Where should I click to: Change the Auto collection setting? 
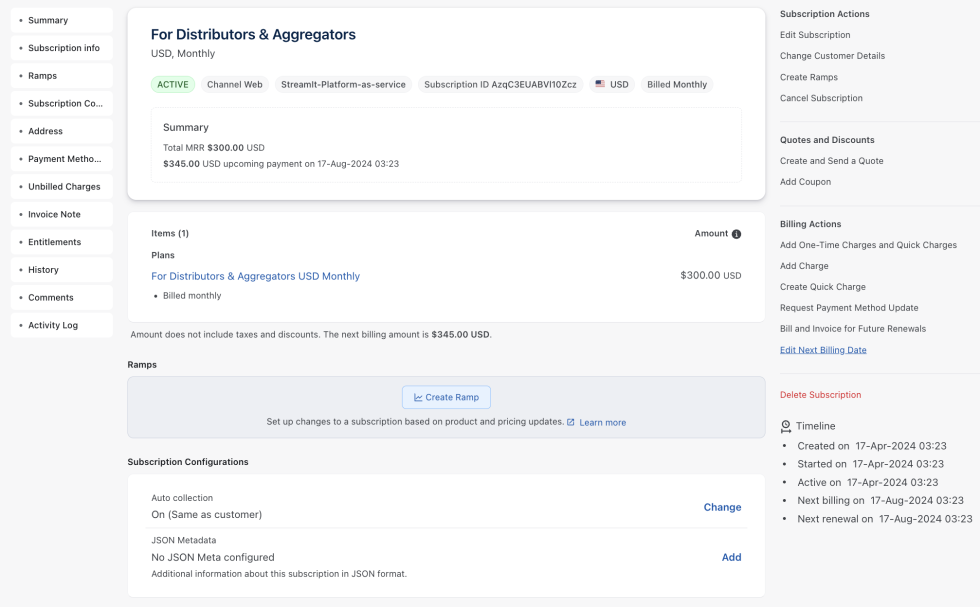point(722,507)
